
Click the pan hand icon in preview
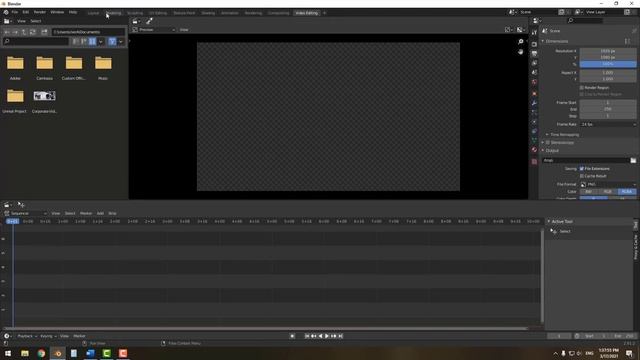tap(520, 52)
